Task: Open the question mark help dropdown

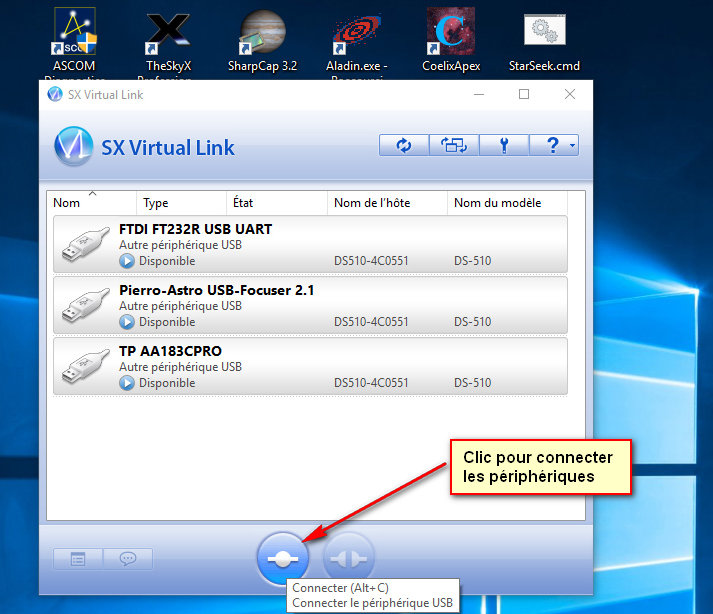Action: click(554, 146)
